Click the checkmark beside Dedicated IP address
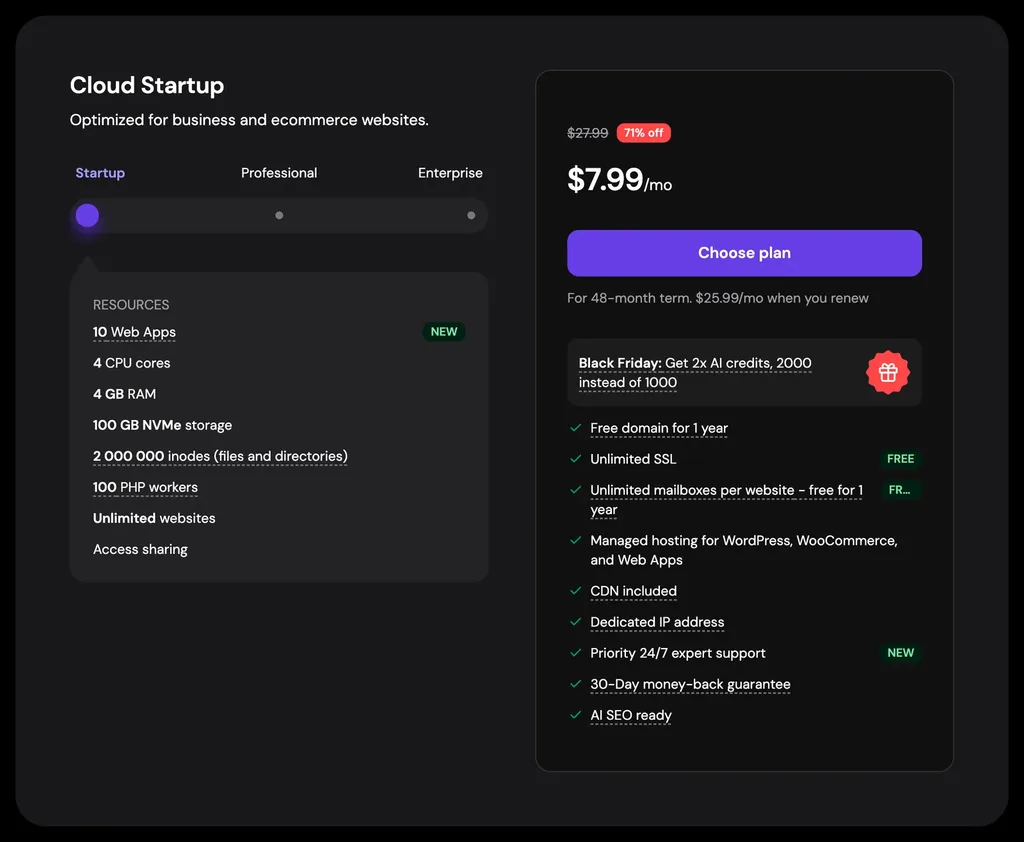 coord(575,621)
